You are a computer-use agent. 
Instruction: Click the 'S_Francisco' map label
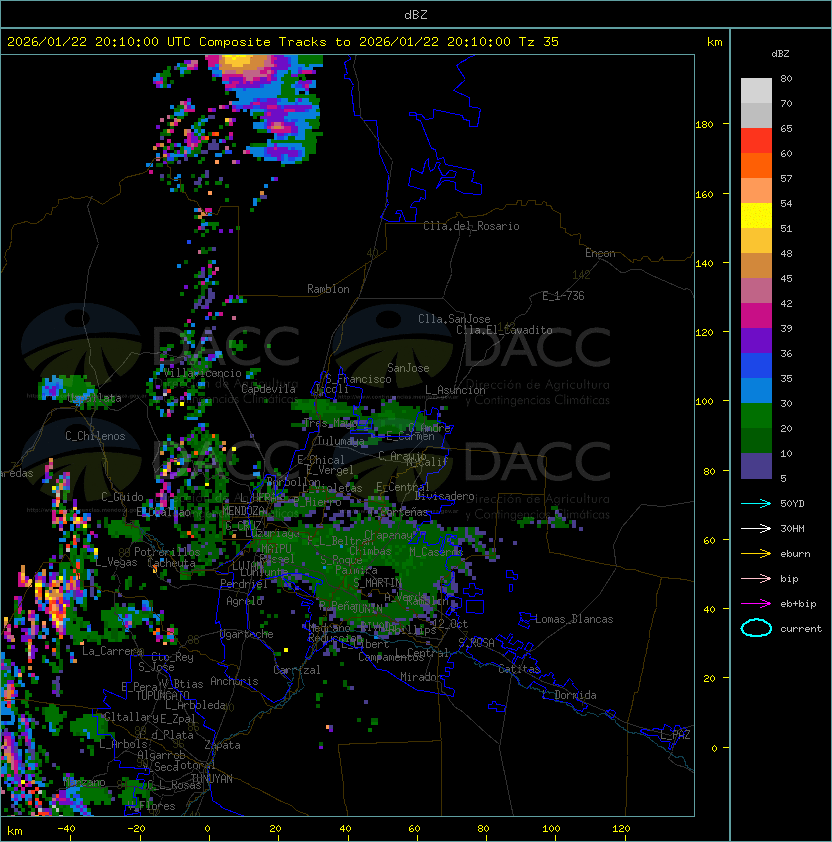pyautogui.click(x=358, y=379)
